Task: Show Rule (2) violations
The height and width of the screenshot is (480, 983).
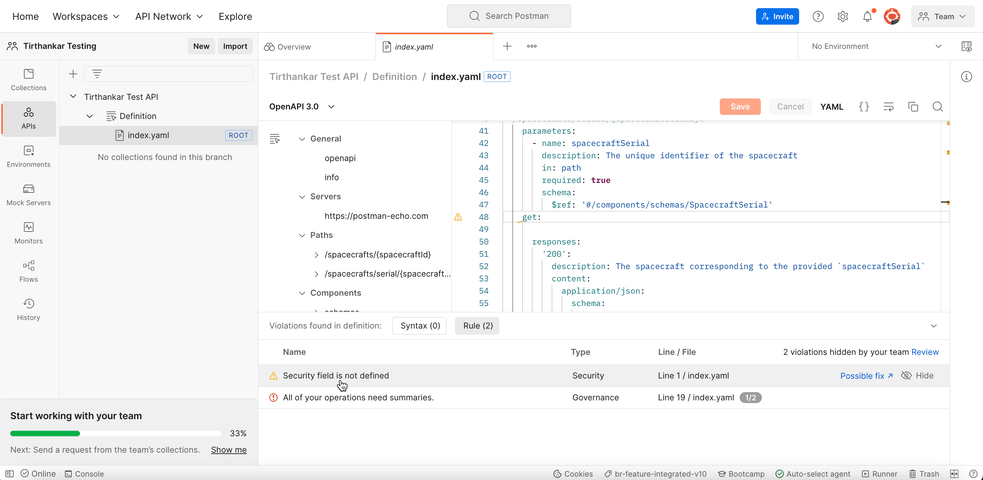Action: click(x=477, y=326)
